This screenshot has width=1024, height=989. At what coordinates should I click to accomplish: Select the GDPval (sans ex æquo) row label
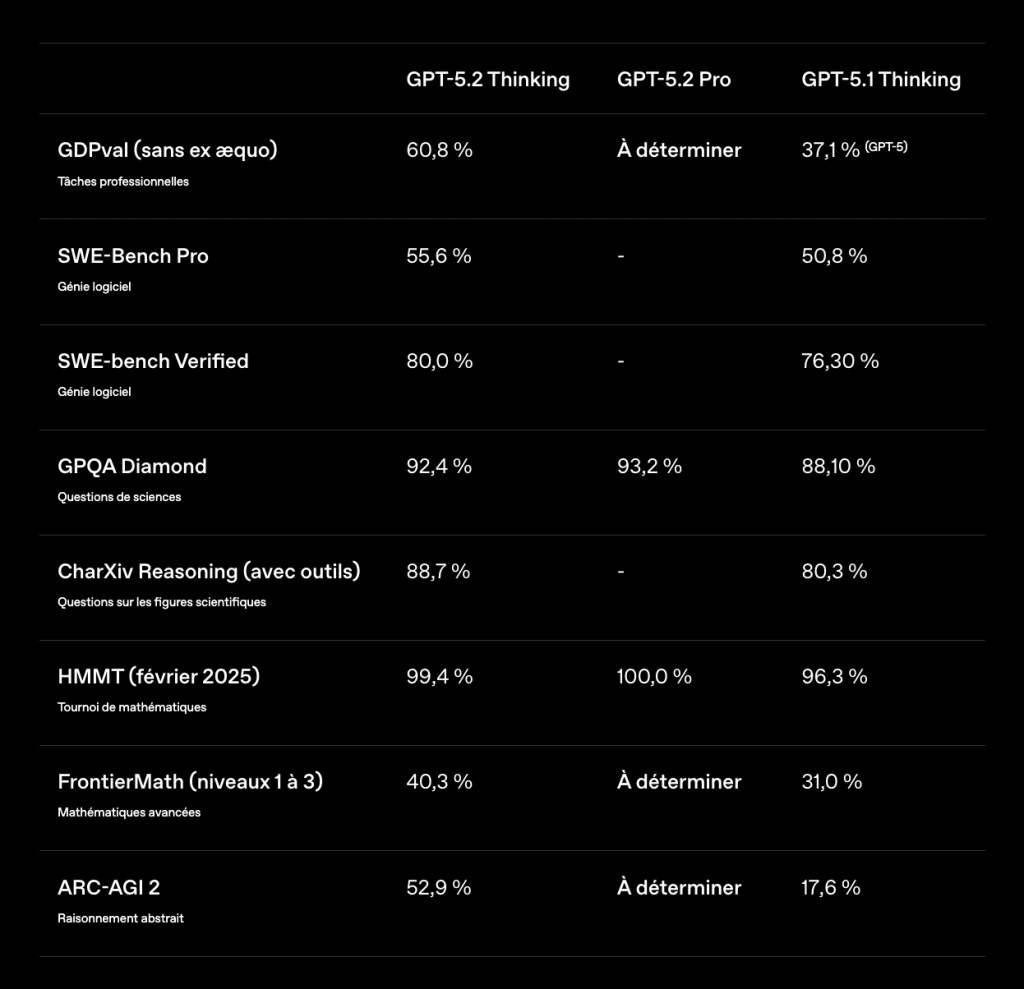click(167, 150)
